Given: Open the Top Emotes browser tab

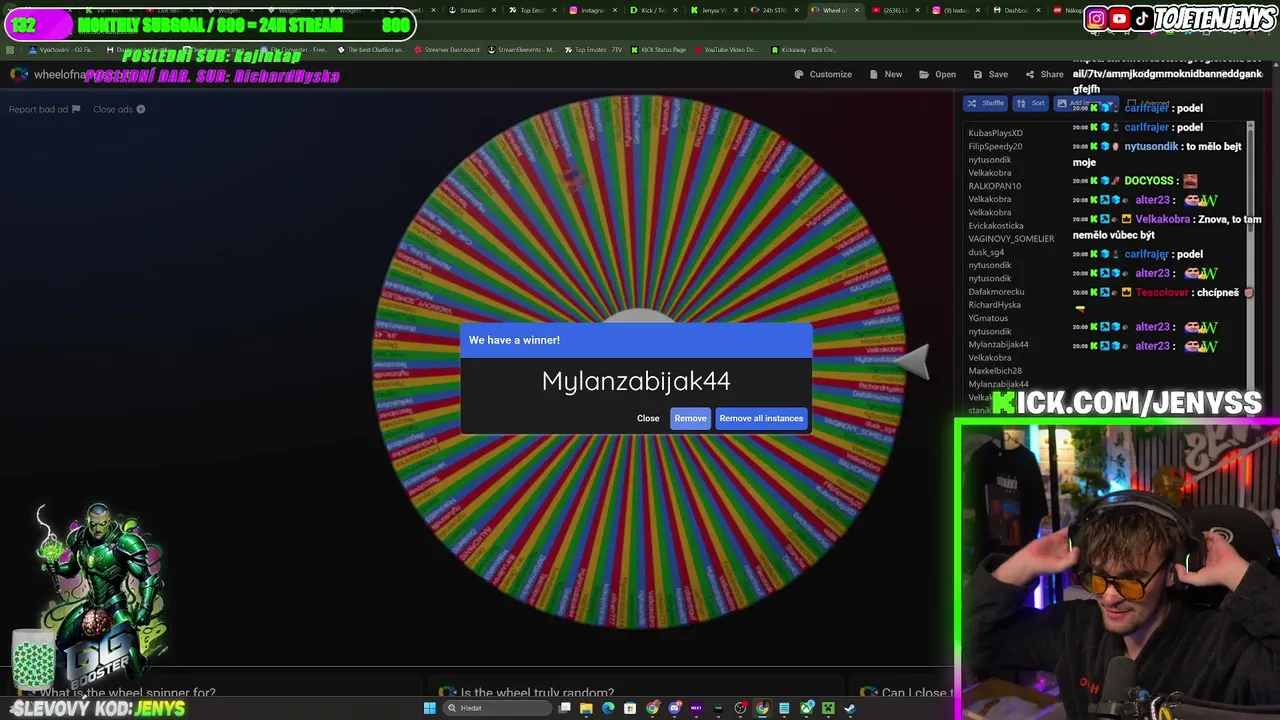Looking at the screenshot, I should pos(531,10).
